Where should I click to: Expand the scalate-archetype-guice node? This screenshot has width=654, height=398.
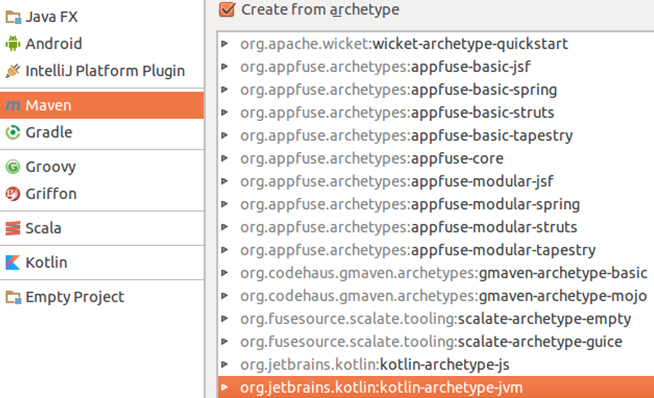tap(224, 342)
